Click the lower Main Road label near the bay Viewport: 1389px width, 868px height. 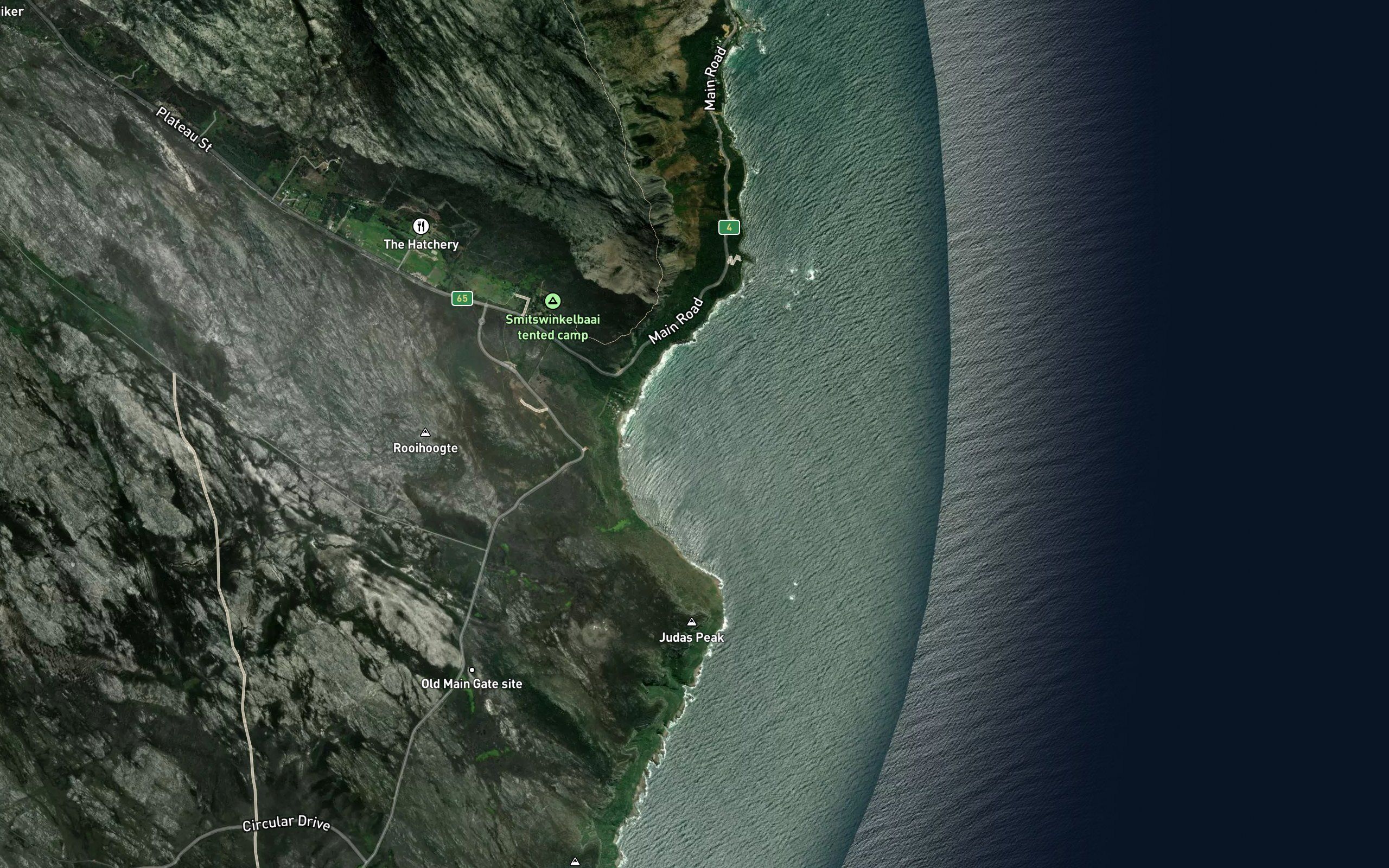click(x=676, y=320)
